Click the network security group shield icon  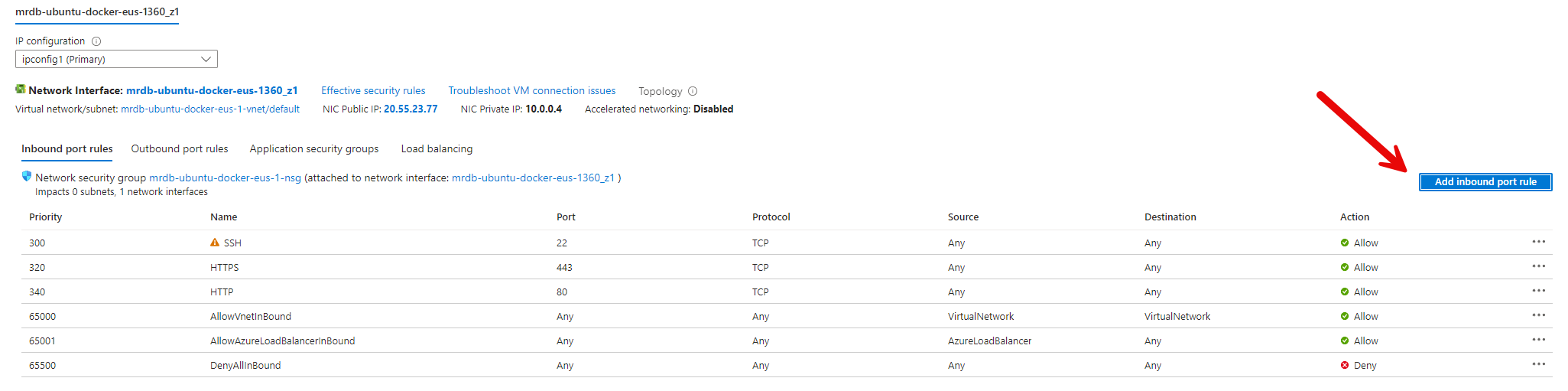[x=27, y=177]
